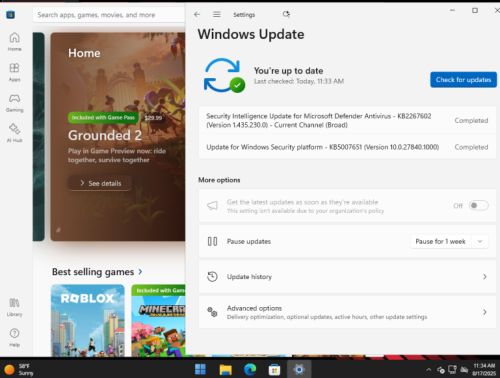Select Security Intelligence Update KB2267602 entry
Screen dimensions: 500x378
pyautogui.click(x=347, y=120)
